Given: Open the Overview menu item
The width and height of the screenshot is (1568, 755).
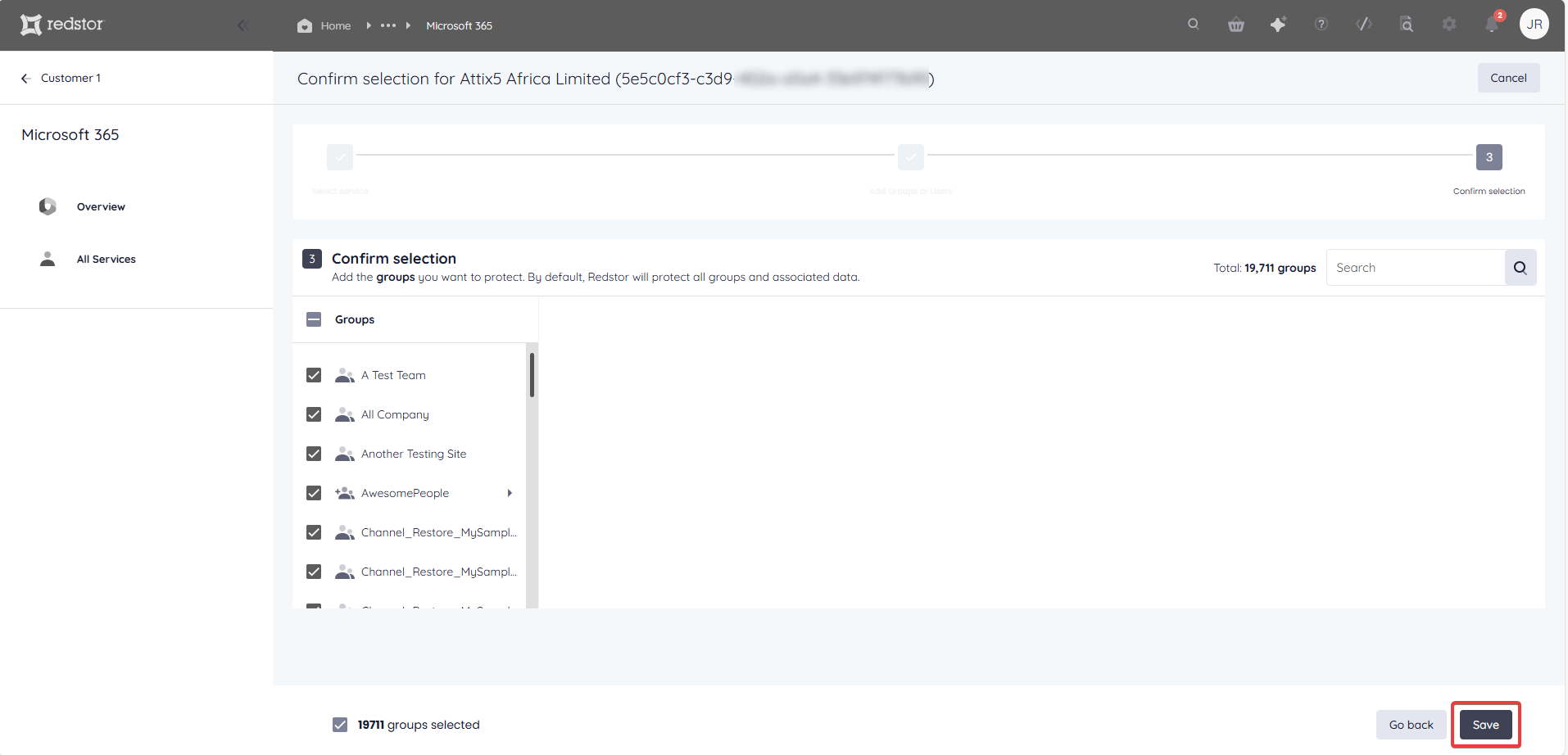Looking at the screenshot, I should [x=101, y=206].
